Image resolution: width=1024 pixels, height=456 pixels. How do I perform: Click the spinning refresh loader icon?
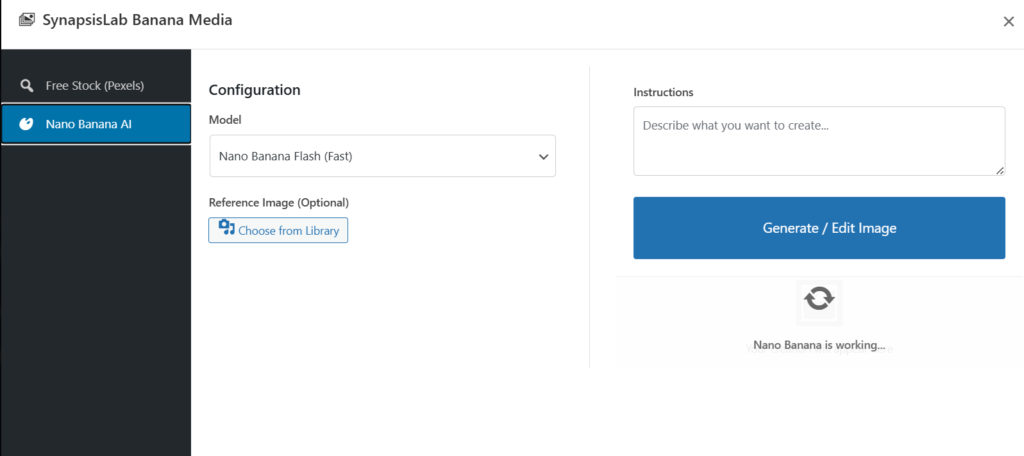click(819, 298)
